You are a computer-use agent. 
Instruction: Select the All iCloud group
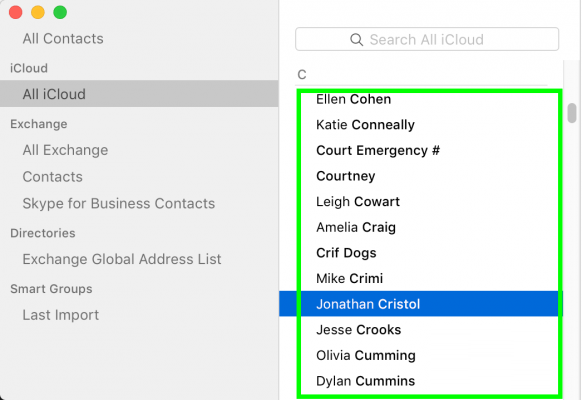click(139, 94)
